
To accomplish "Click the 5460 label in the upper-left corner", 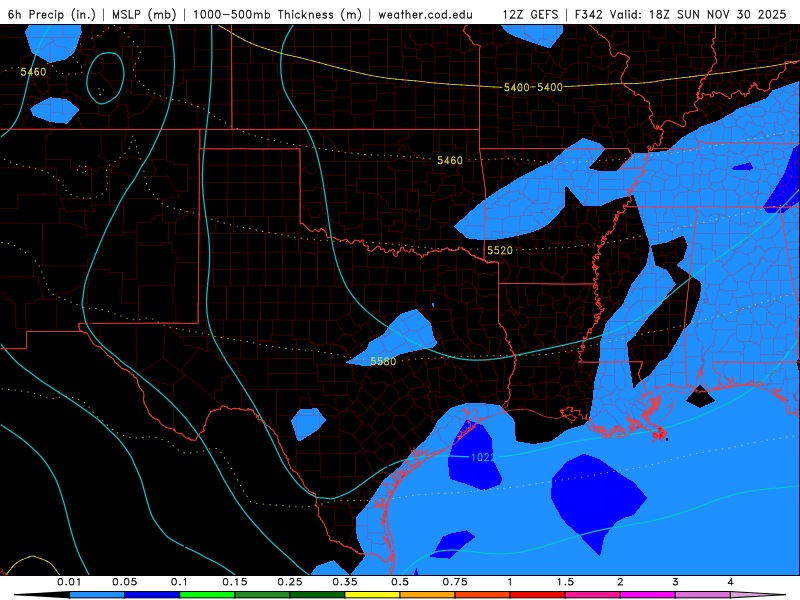I will pos(33,72).
